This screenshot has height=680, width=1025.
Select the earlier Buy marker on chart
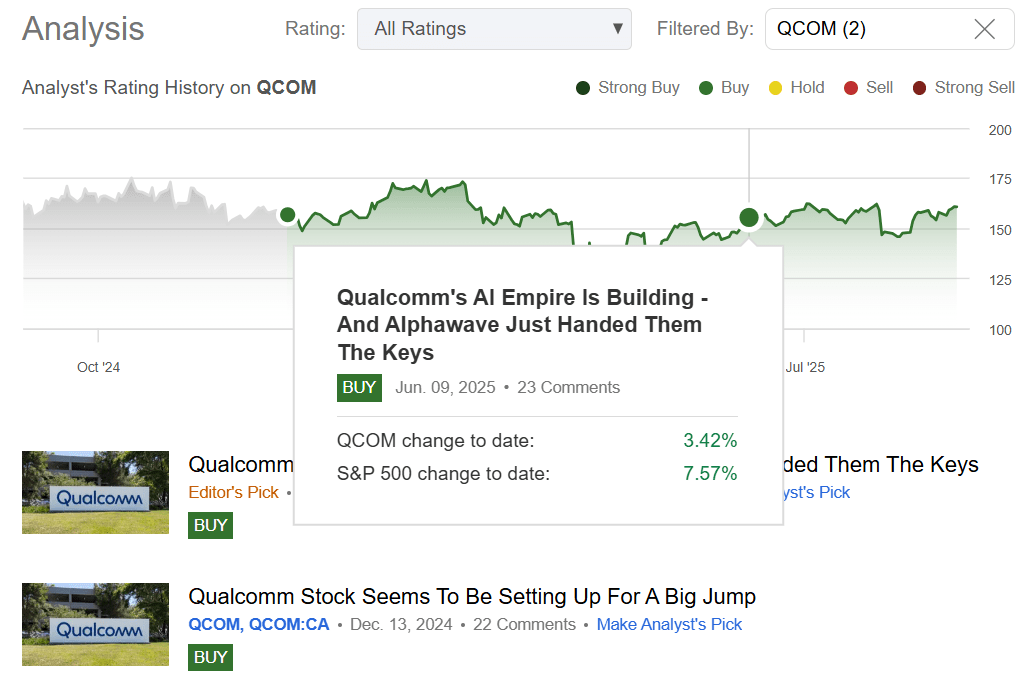(x=287, y=214)
